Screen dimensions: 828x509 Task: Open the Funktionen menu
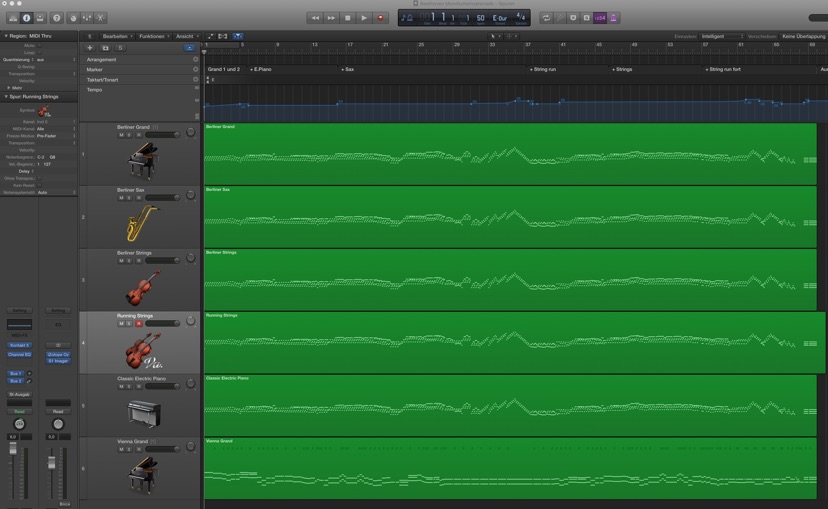click(153, 36)
